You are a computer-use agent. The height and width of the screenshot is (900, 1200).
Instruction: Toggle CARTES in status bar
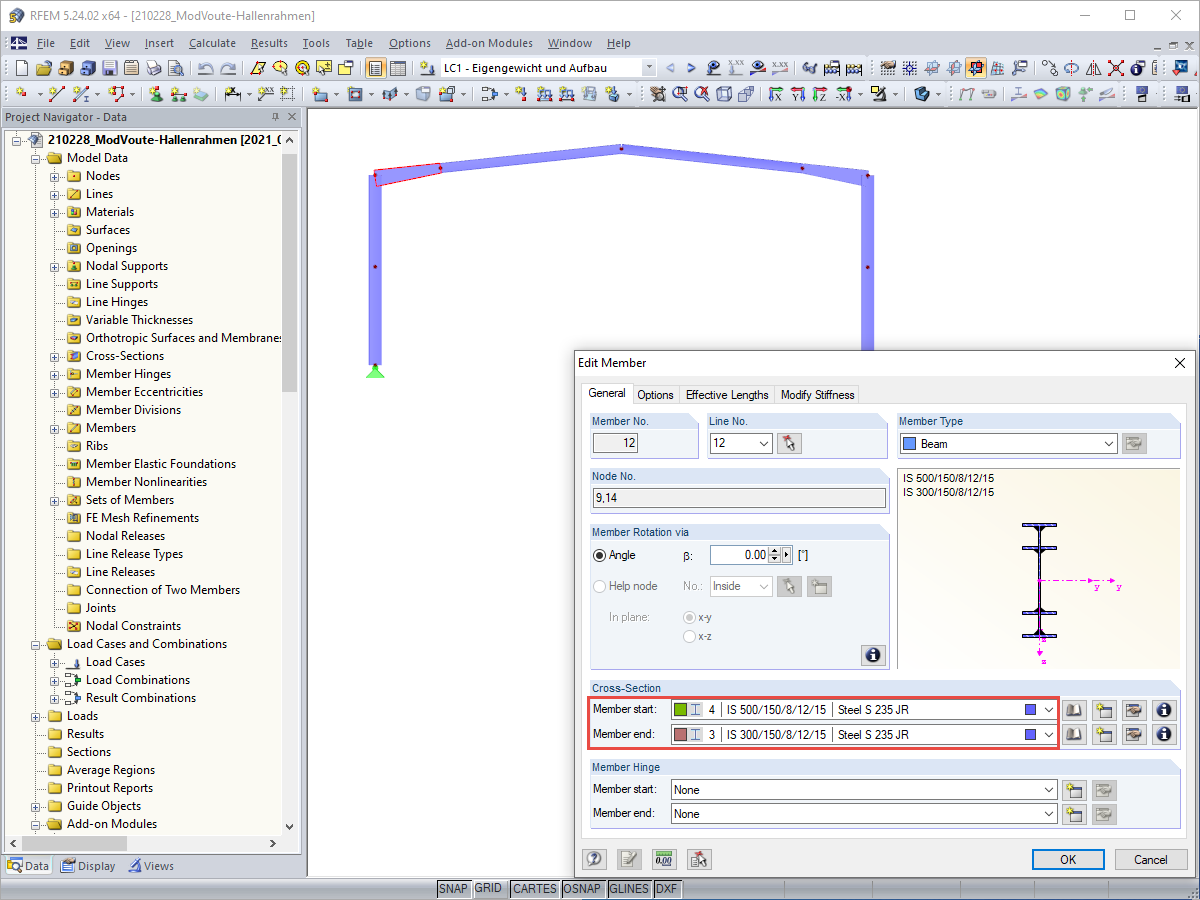tap(534, 889)
